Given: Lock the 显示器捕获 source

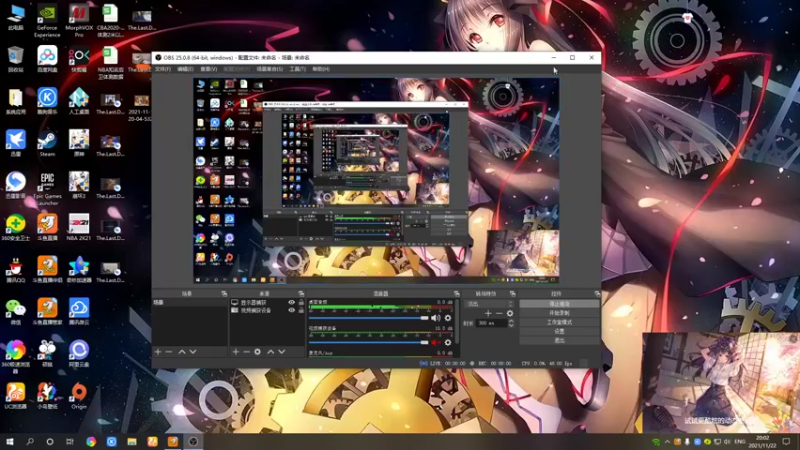Looking at the screenshot, I should coord(301,303).
